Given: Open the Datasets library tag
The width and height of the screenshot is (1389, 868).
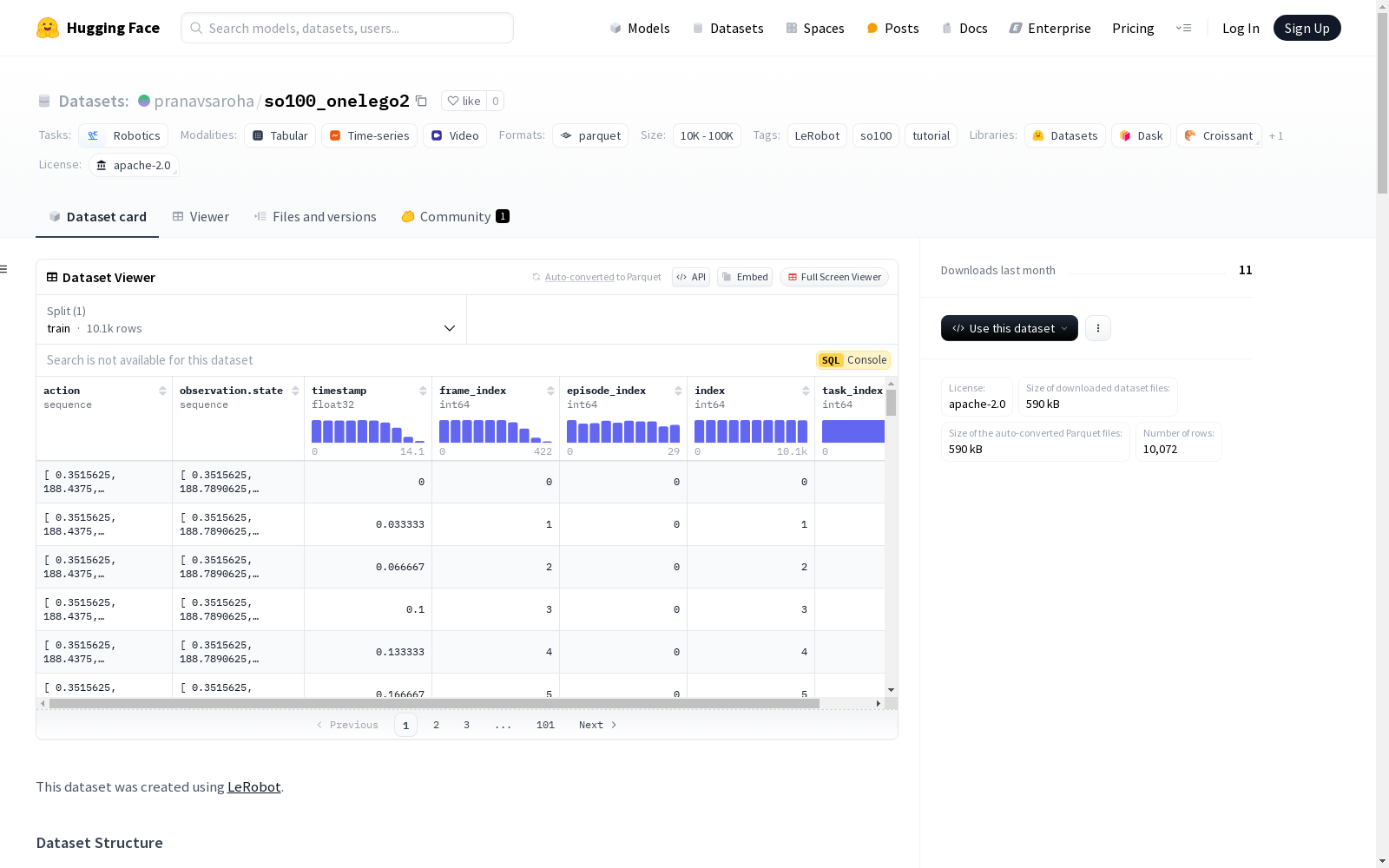Looking at the screenshot, I should pos(1065,135).
